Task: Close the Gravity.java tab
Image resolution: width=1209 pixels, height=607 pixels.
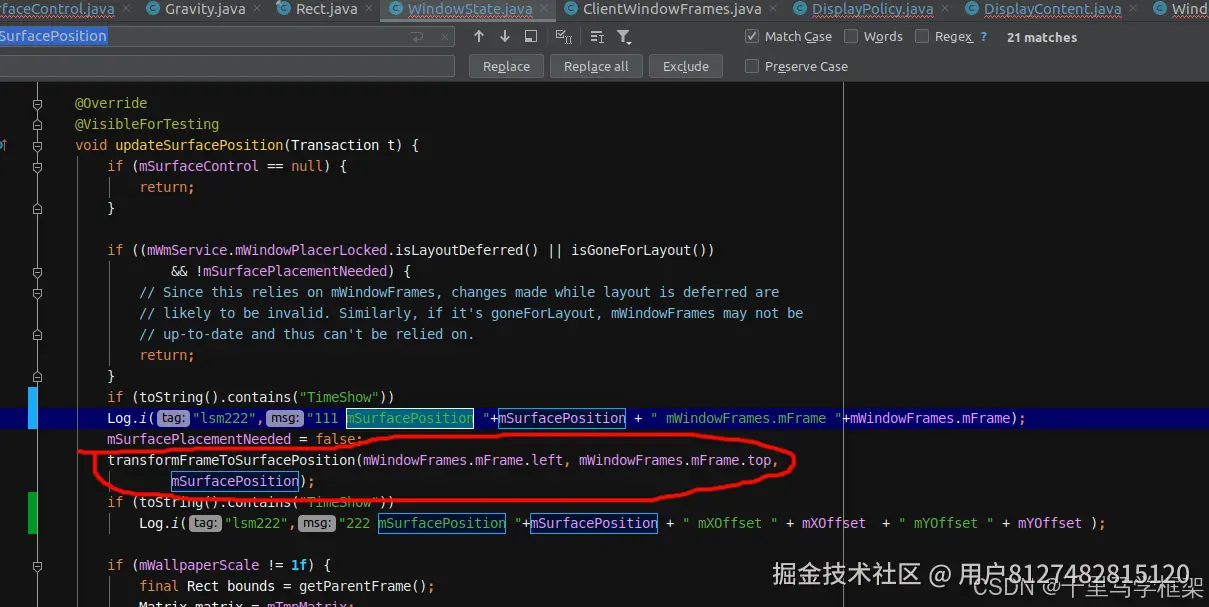Action: click(256, 9)
